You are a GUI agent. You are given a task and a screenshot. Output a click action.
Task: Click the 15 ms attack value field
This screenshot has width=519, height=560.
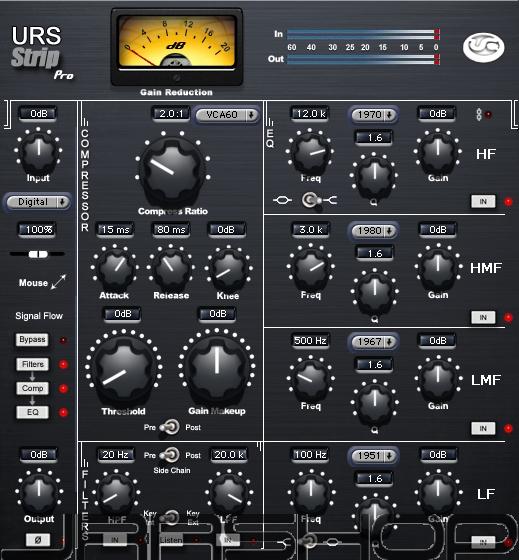pyautogui.click(x=115, y=230)
